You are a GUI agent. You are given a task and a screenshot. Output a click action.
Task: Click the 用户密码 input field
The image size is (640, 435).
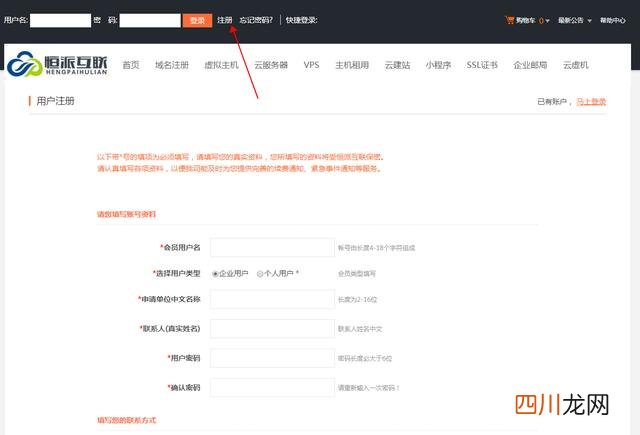[x=272, y=358]
